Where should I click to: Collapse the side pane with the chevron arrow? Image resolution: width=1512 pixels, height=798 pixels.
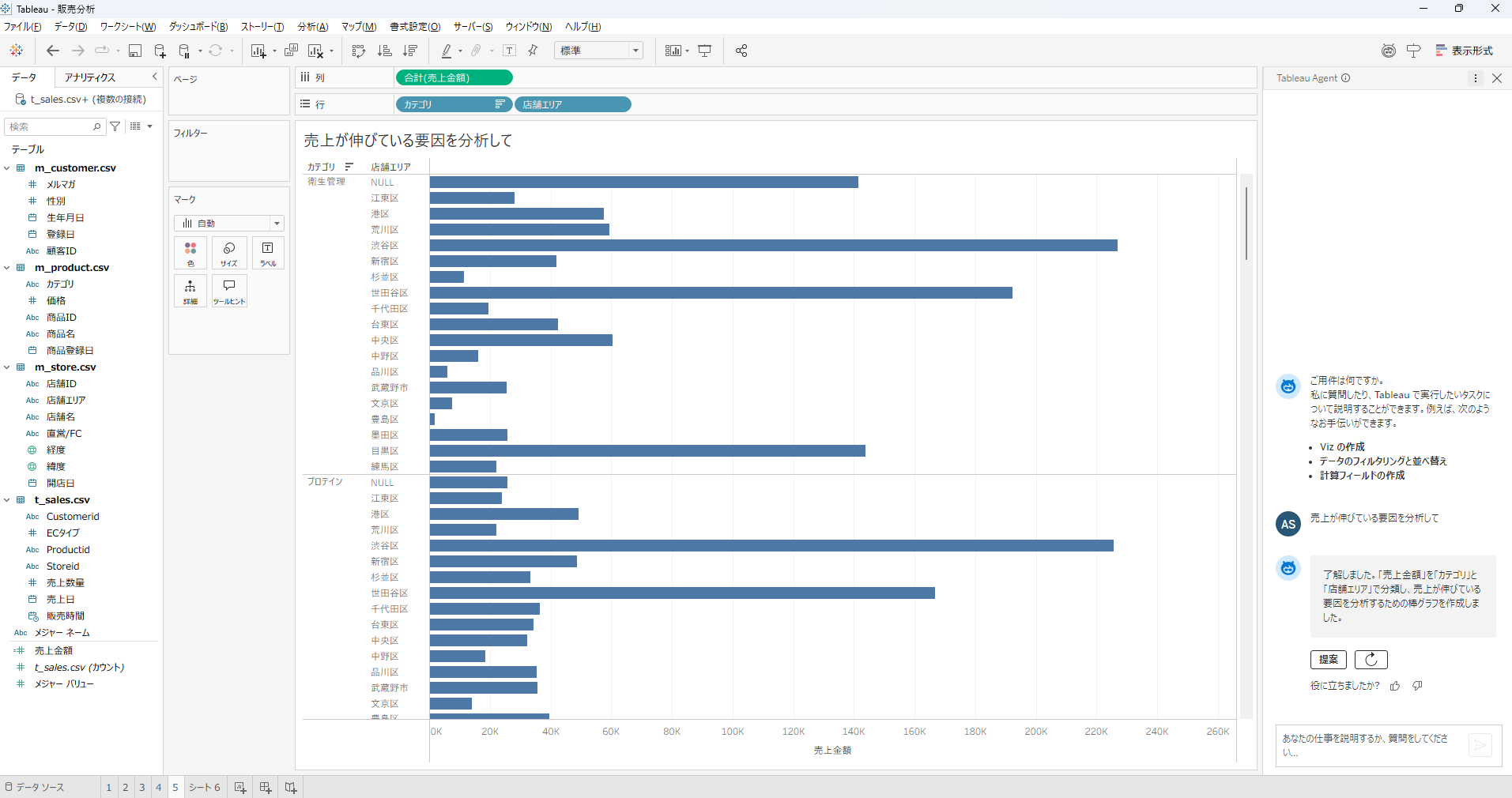pyautogui.click(x=155, y=77)
